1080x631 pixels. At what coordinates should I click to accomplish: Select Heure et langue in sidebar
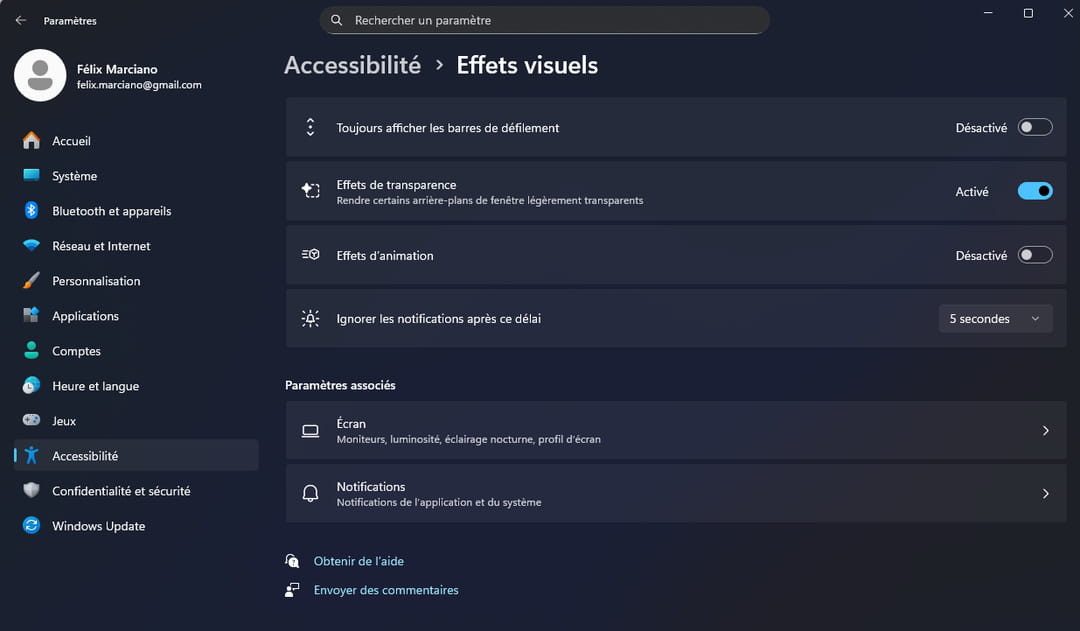(95, 386)
